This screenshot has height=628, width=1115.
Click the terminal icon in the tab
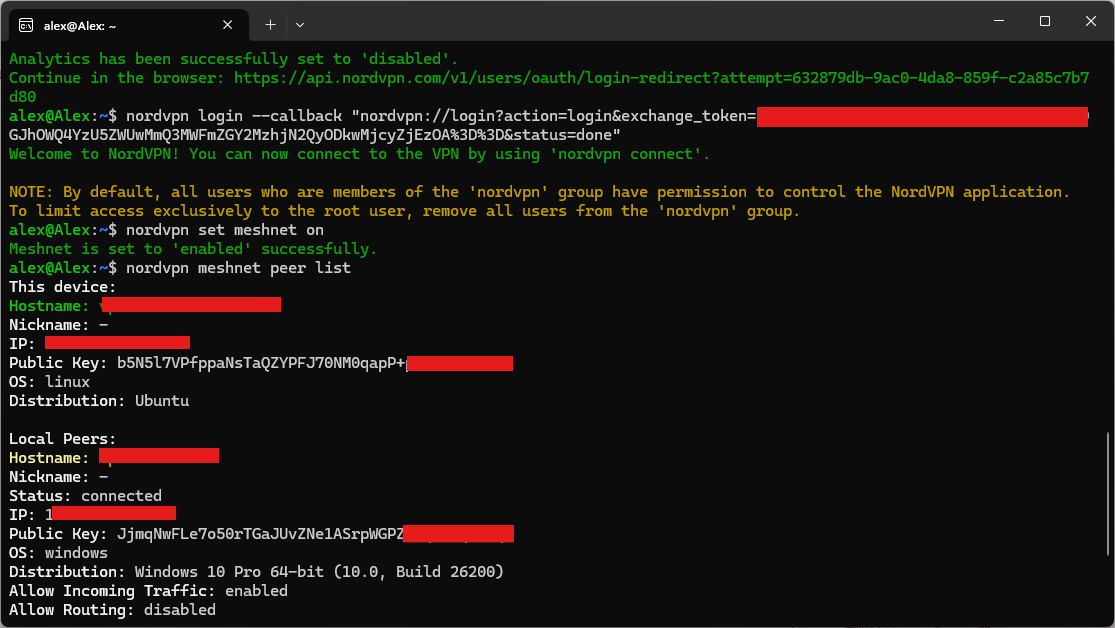click(26, 24)
